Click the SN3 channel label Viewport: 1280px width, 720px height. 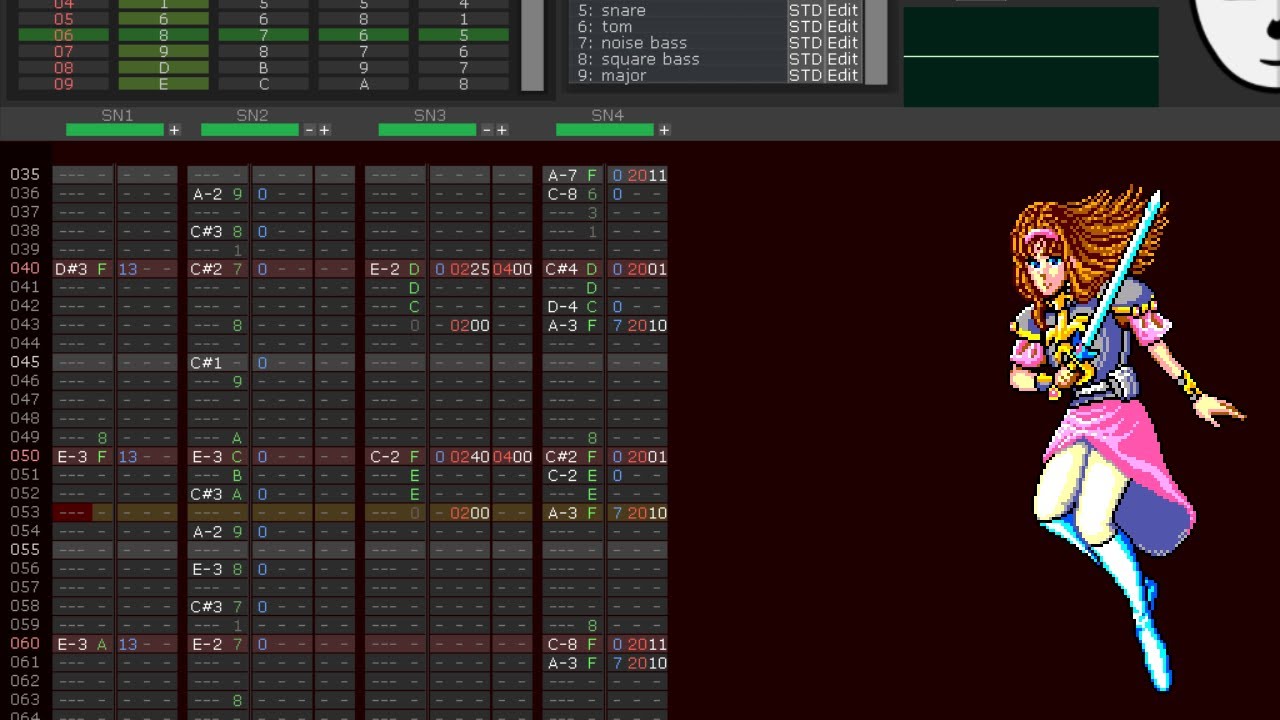click(430, 115)
